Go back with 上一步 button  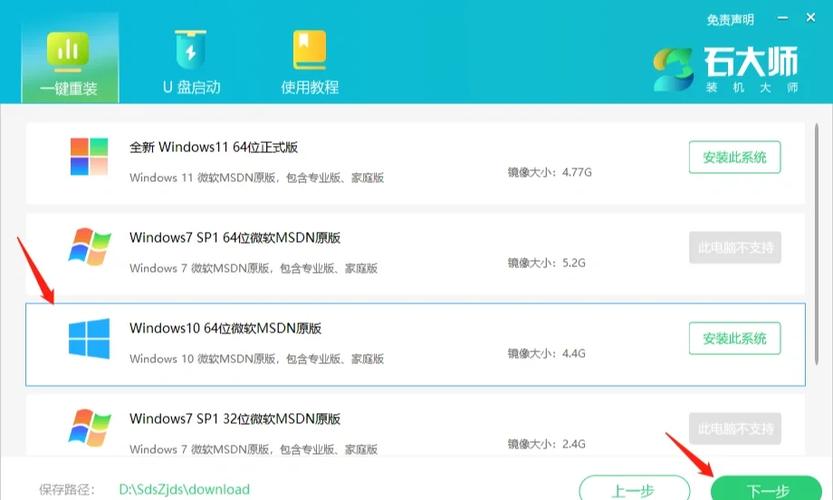pos(634,489)
